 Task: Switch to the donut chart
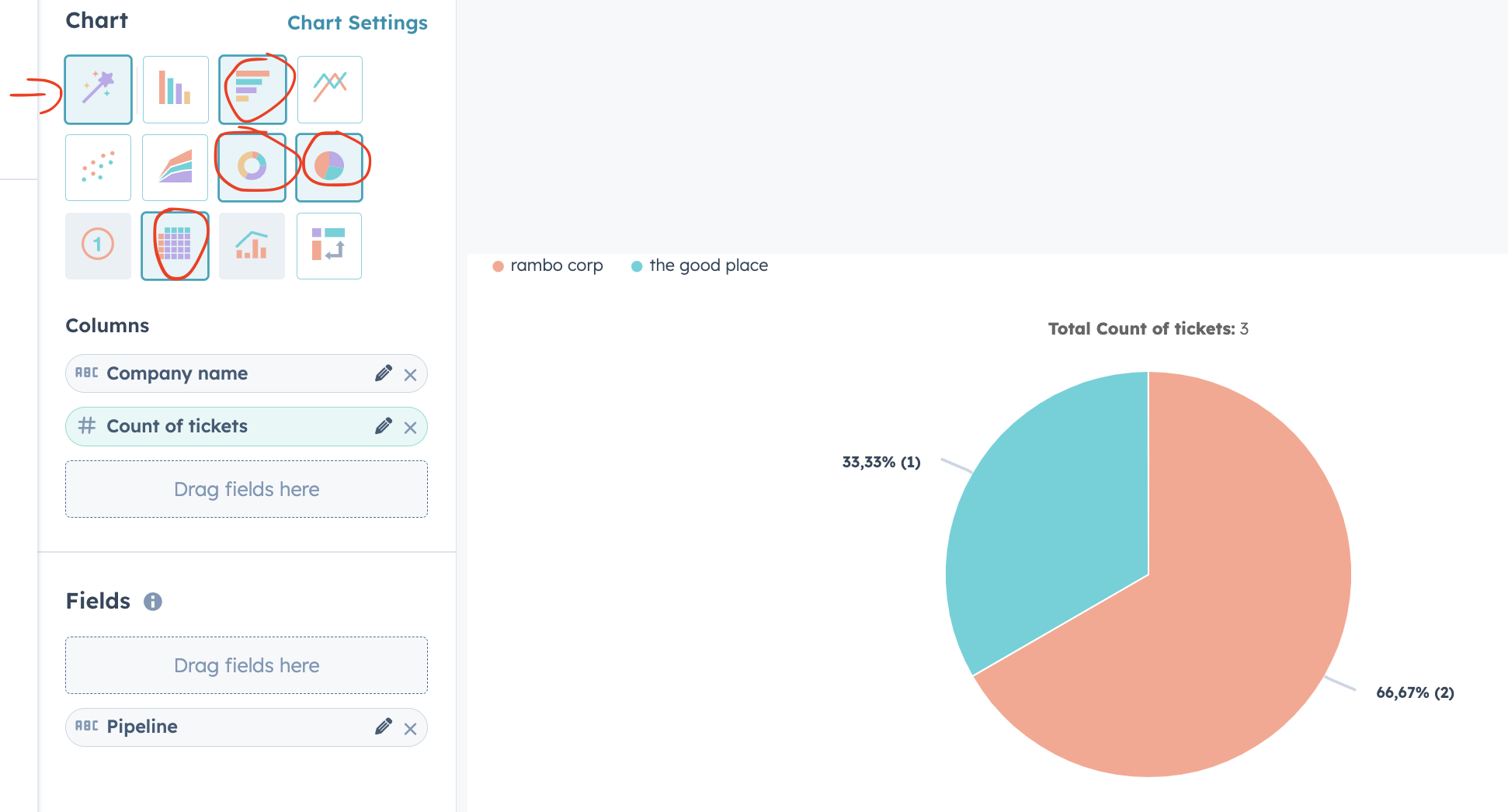(x=253, y=167)
